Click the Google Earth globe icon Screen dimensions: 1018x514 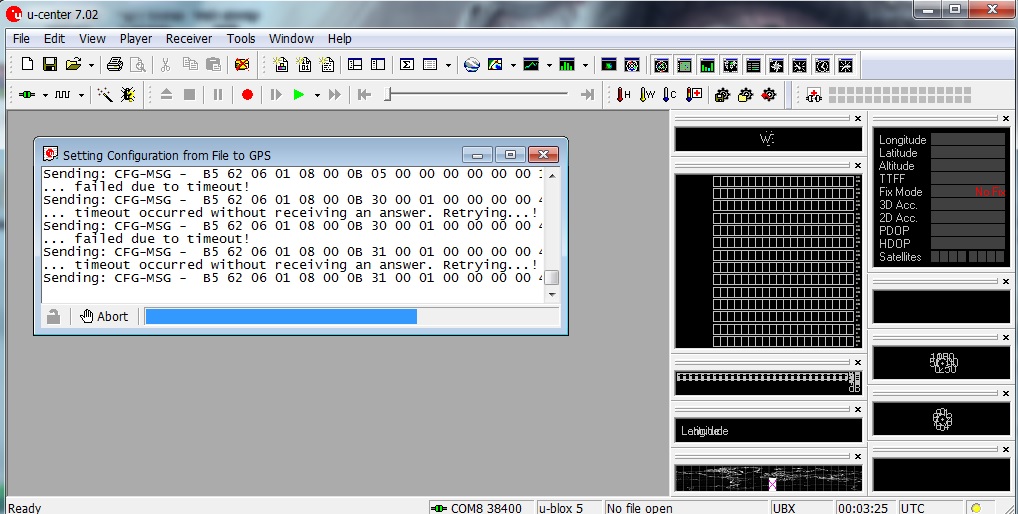472,64
